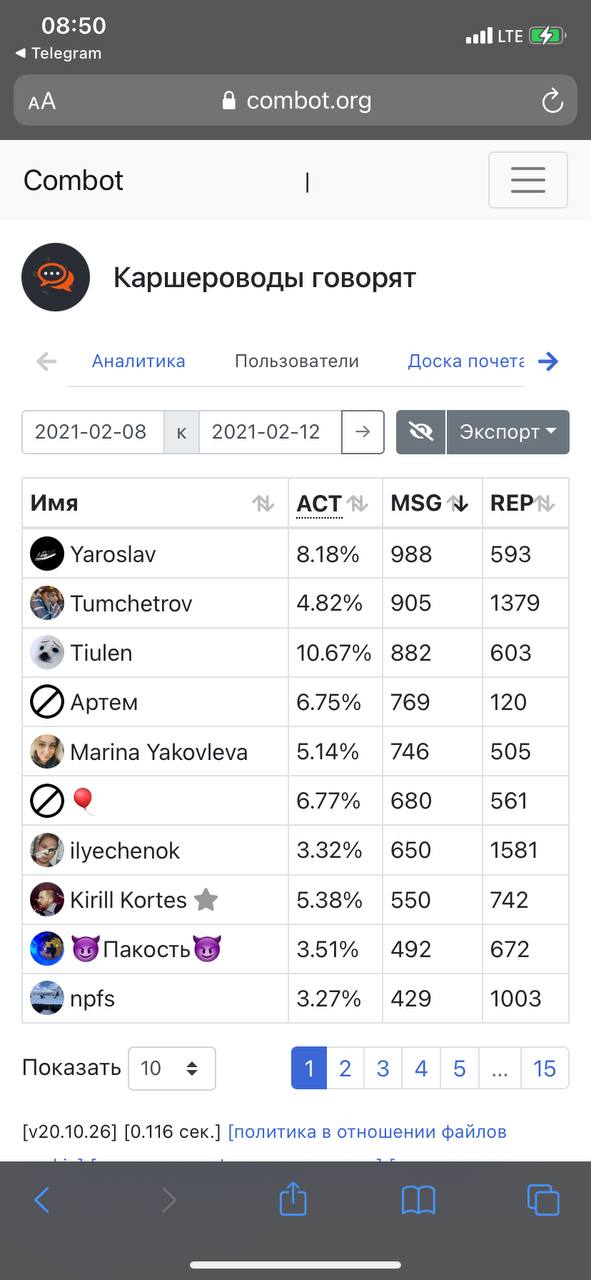Return to Telegram via the status bar link

pos(59,53)
